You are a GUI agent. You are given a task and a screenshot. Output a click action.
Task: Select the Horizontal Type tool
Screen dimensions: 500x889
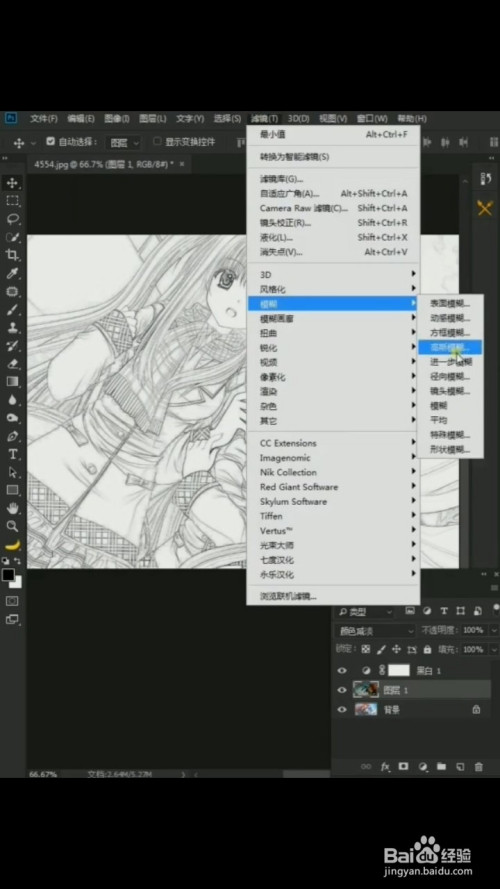(x=12, y=454)
